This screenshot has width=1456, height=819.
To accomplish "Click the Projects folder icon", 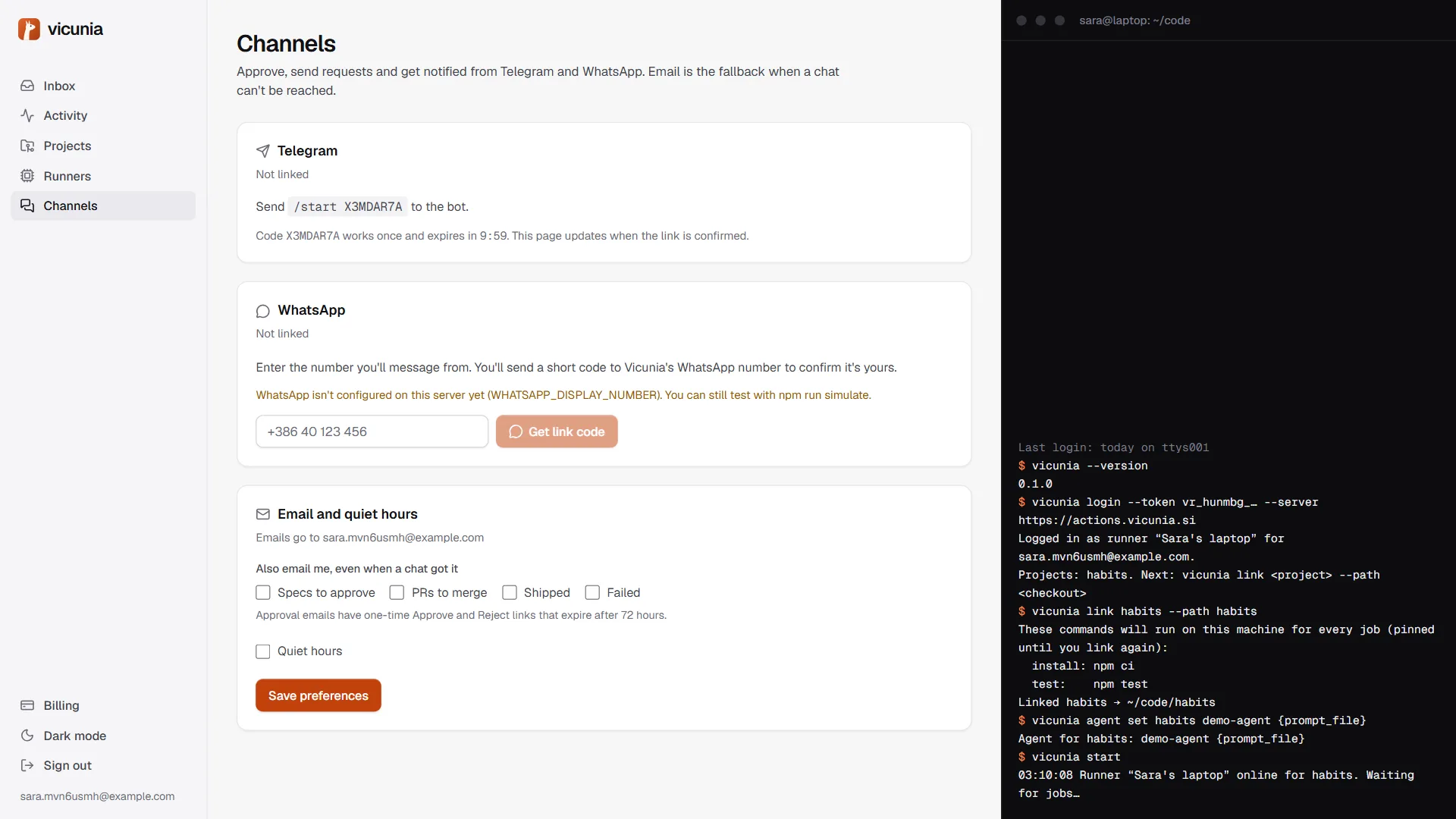I will pyautogui.click(x=27, y=146).
